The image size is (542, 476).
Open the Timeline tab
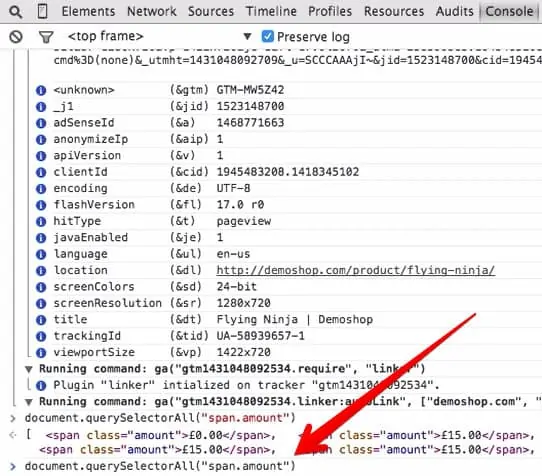click(x=271, y=11)
